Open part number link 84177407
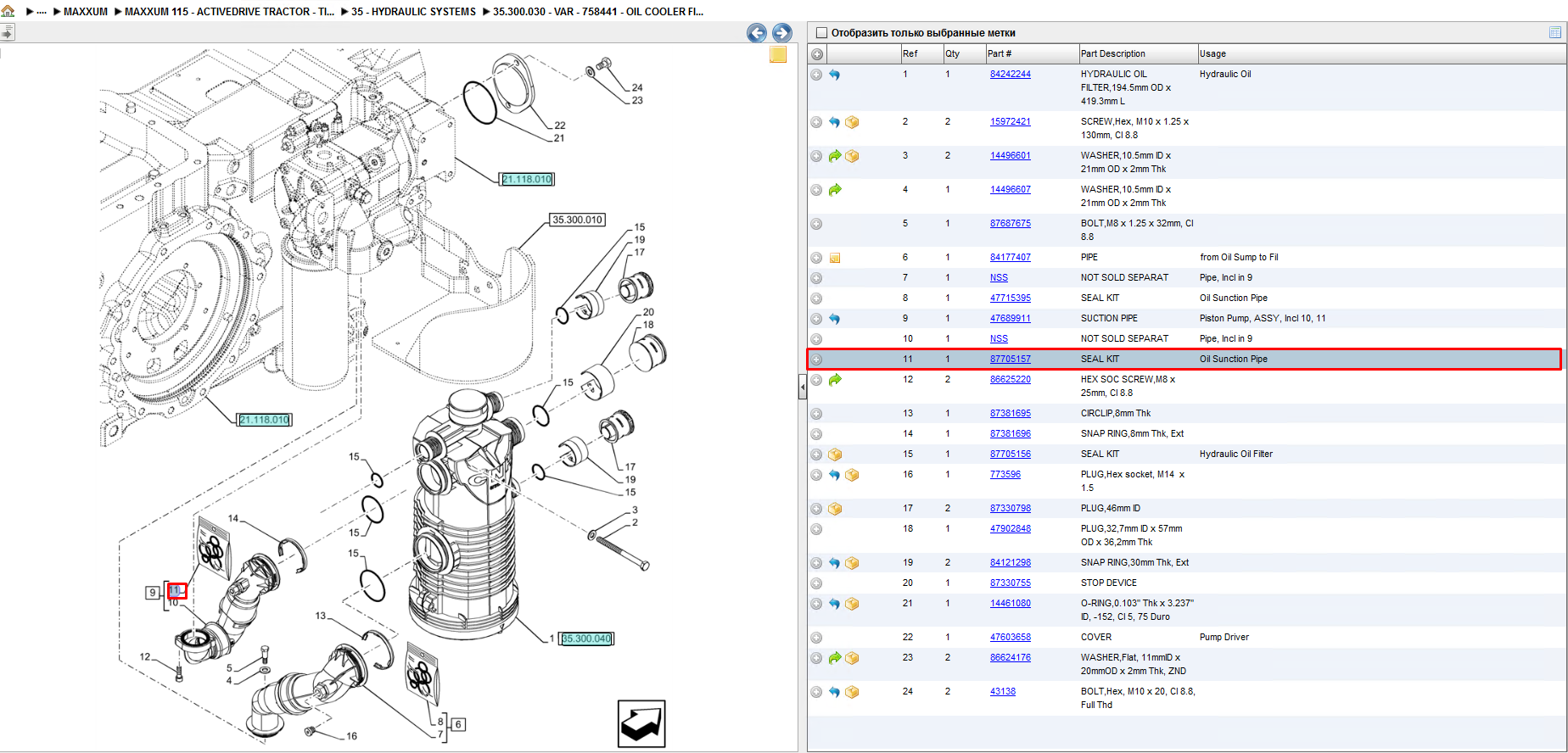The width and height of the screenshot is (1568, 753). pyautogui.click(x=1010, y=258)
